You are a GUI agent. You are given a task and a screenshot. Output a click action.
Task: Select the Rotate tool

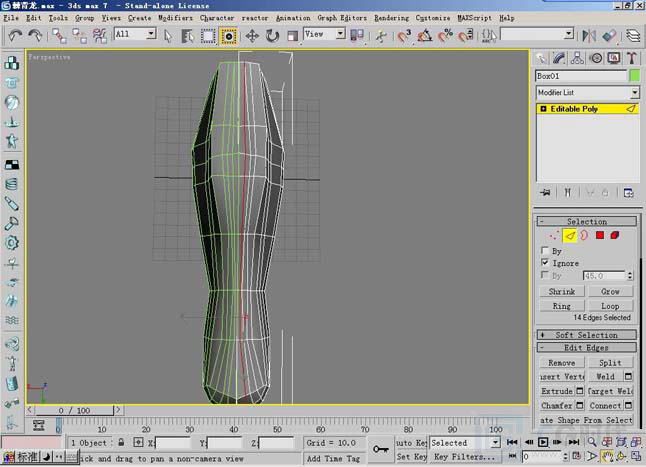pyautogui.click(x=272, y=36)
